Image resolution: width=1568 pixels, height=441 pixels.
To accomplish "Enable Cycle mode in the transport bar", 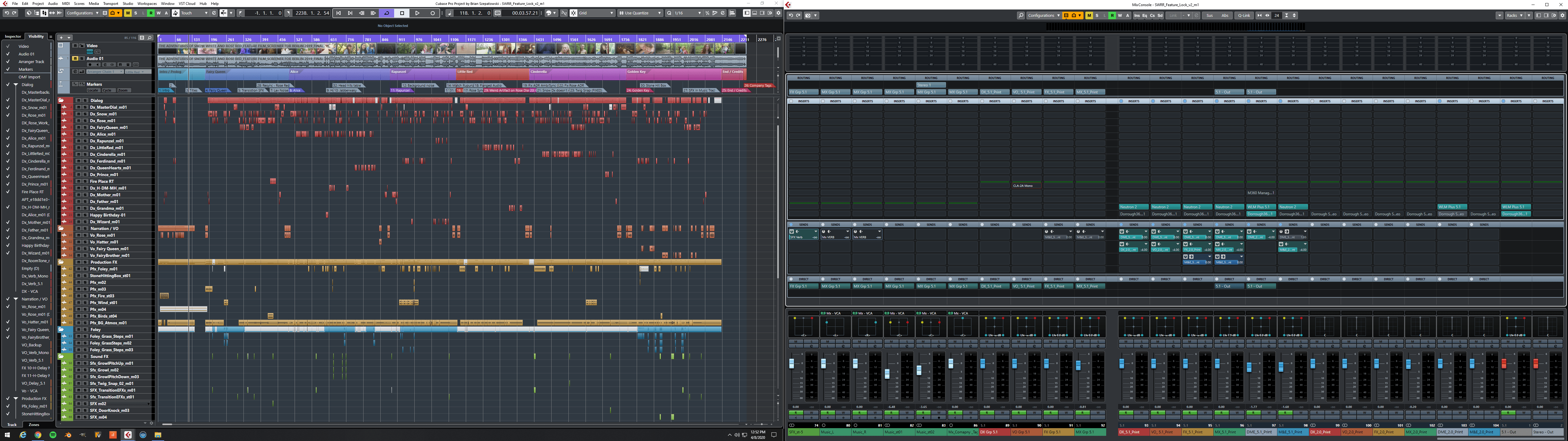I will click(386, 13).
